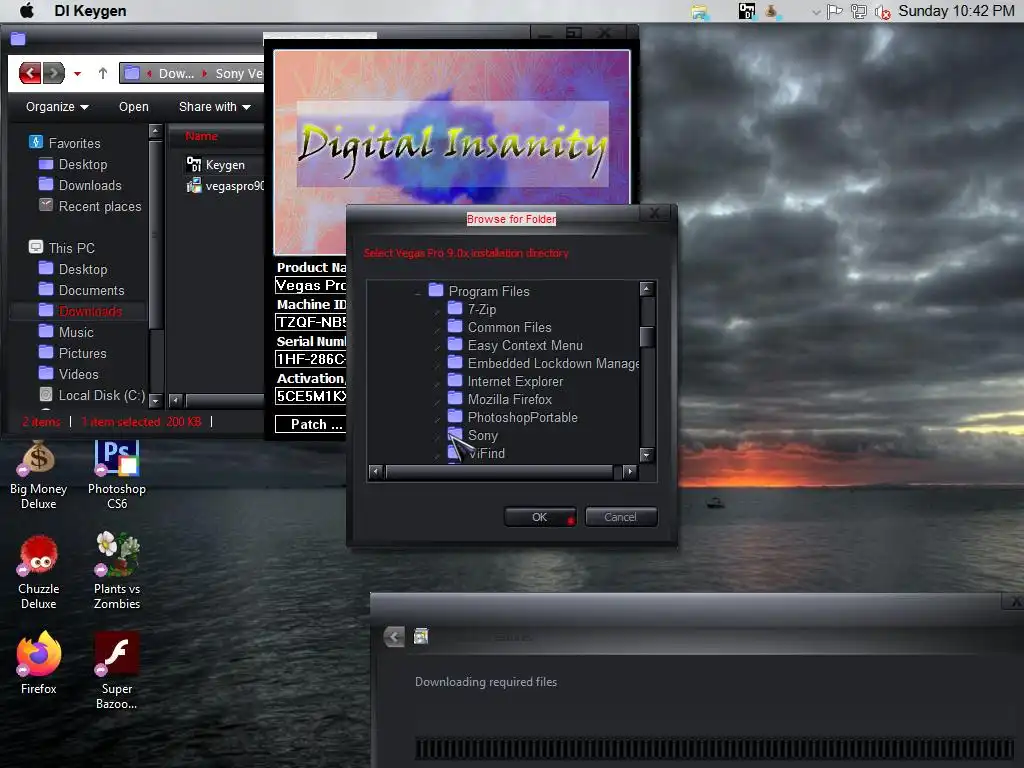
Task: Open the Big Money Deluxe desktop shortcut
Action: click(x=39, y=473)
